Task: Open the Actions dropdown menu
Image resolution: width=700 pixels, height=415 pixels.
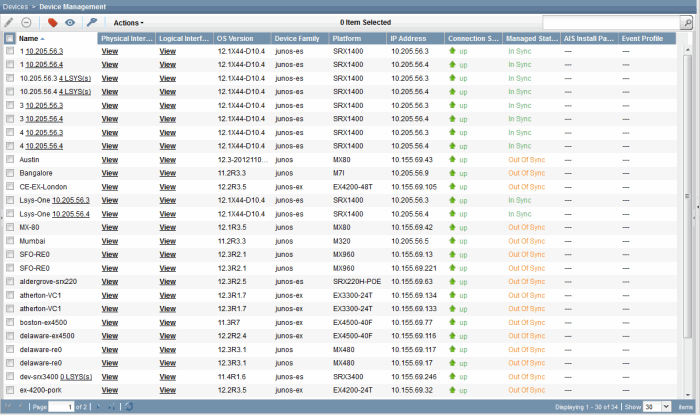Action: tap(128, 22)
